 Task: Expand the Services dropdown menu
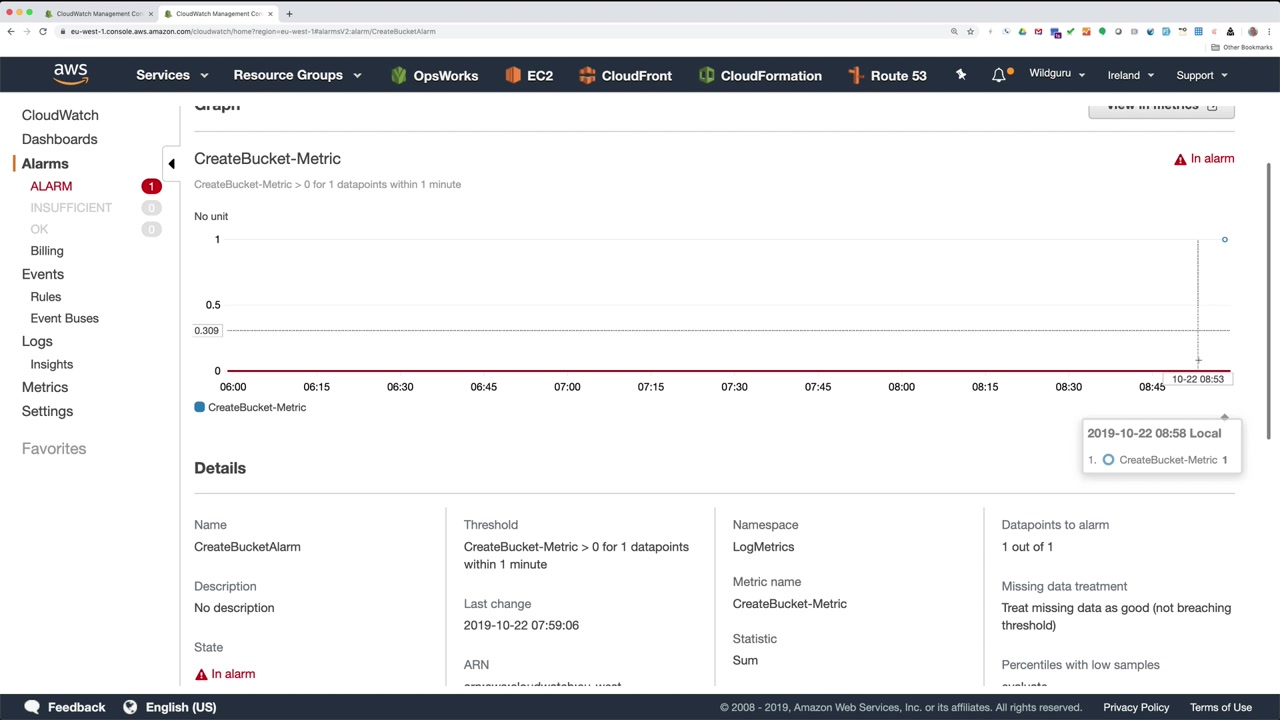point(172,75)
